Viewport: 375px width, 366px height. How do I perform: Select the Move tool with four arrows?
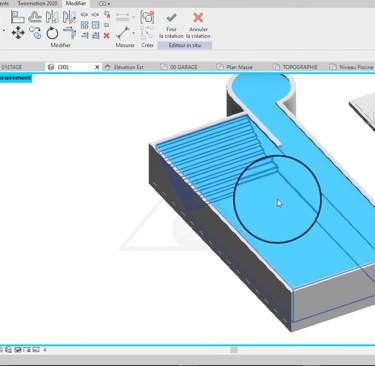click(18, 33)
